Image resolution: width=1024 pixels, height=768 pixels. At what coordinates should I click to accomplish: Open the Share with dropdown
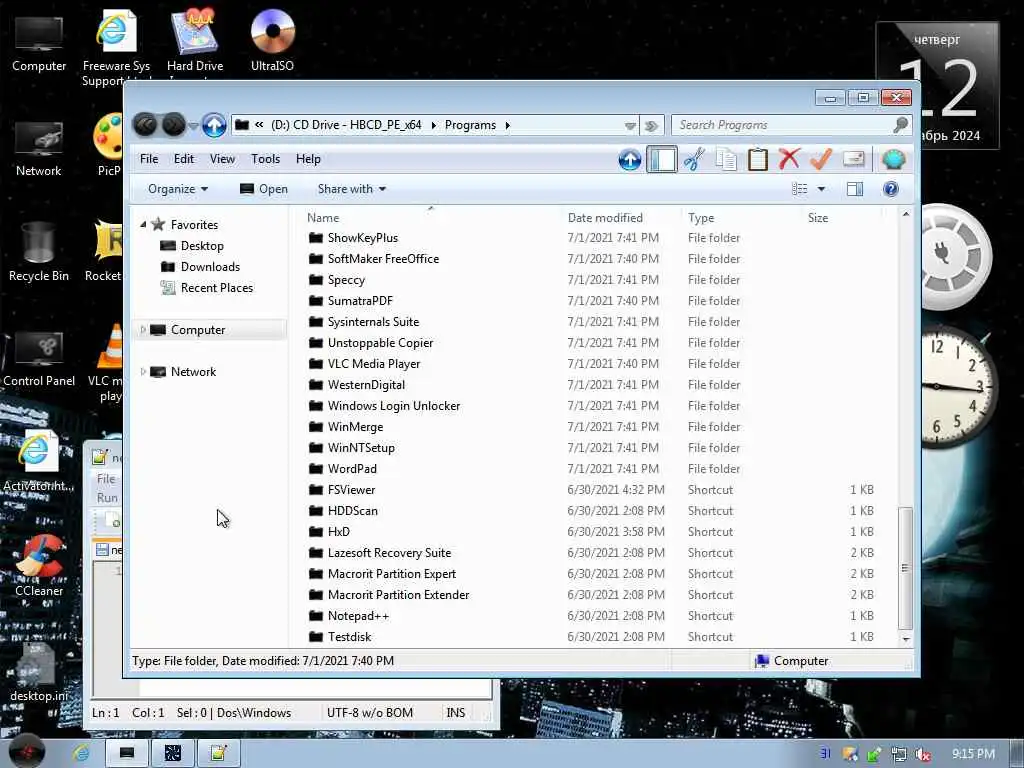point(351,189)
